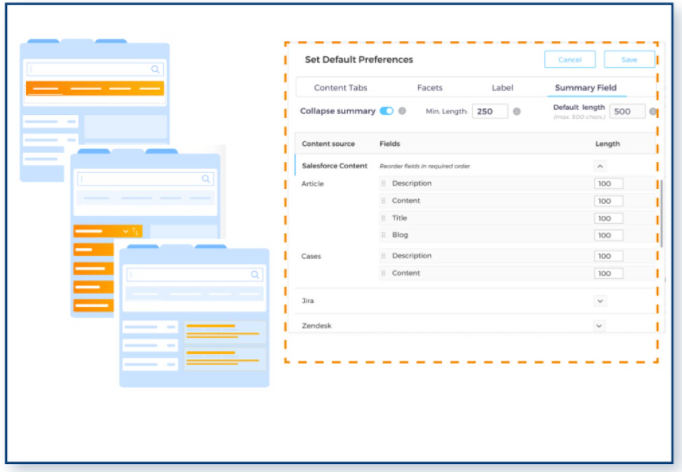Open the Facets tab
The image size is (682, 472).
pos(429,88)
